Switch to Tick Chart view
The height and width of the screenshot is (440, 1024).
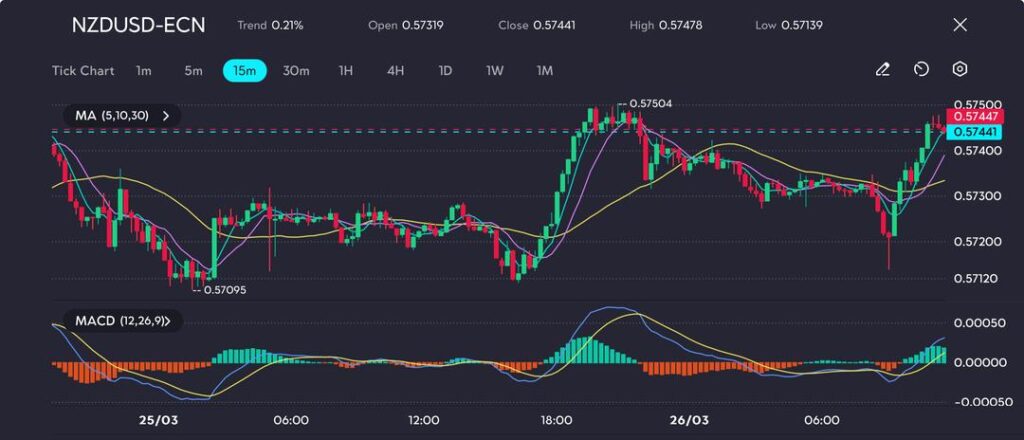[x=82, y=71]
